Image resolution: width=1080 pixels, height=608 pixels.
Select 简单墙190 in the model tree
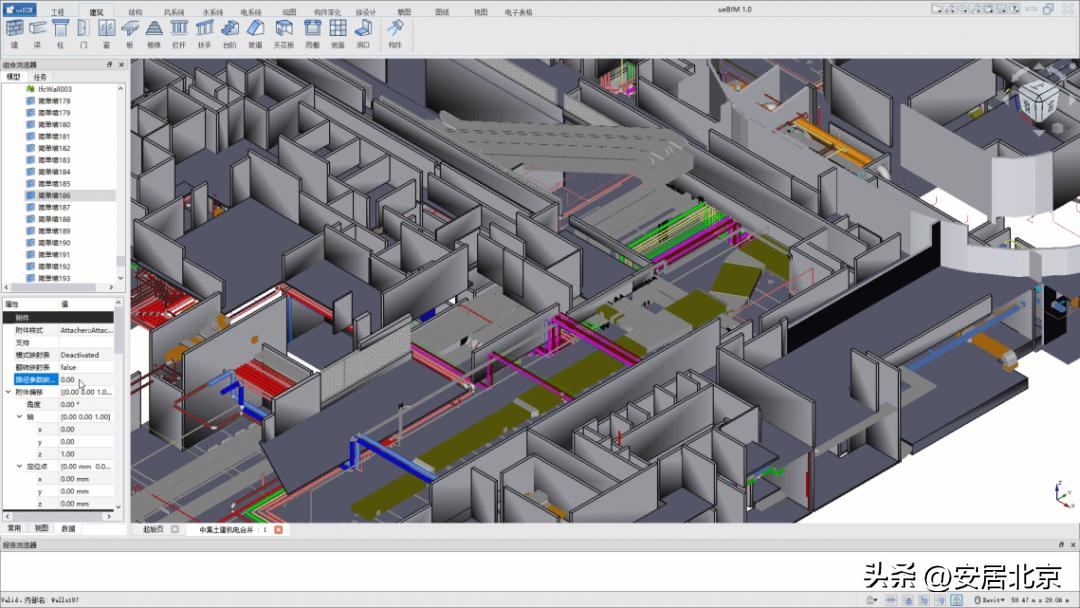(x=54, y=243)
